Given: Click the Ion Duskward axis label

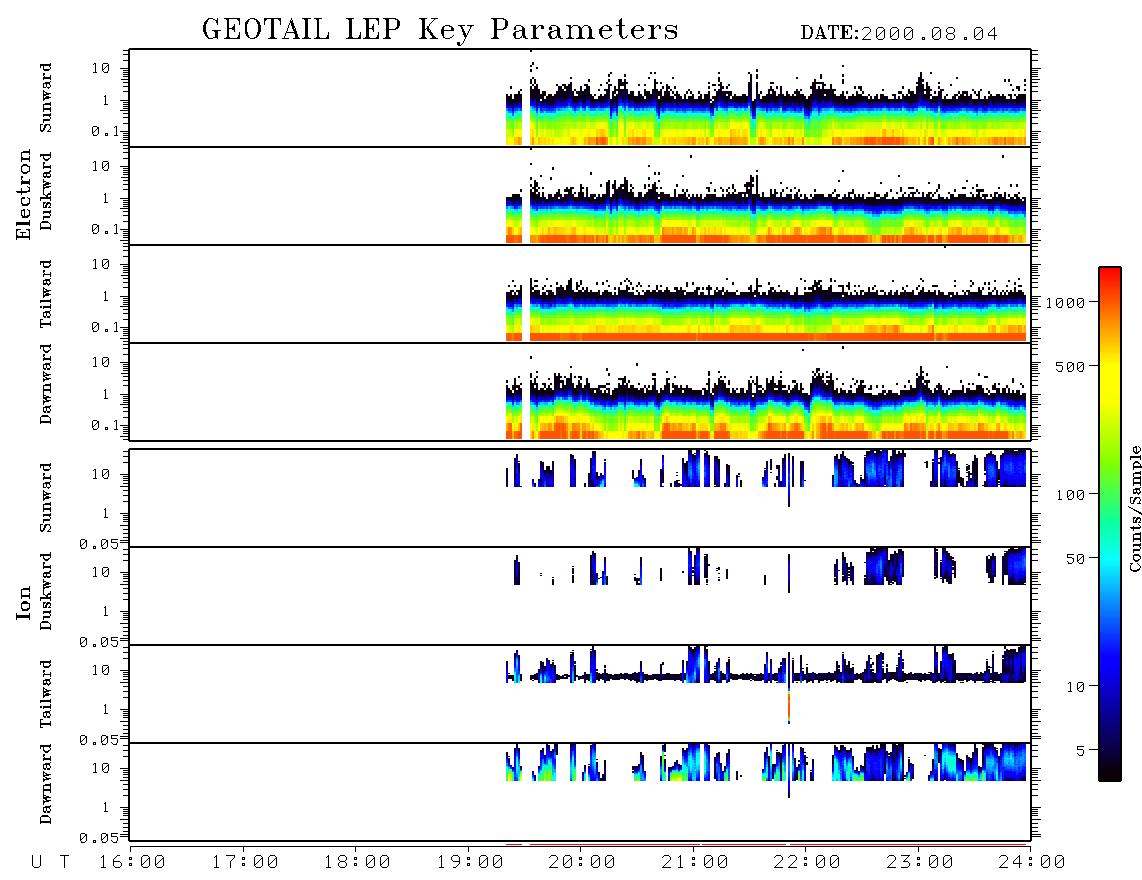Looking at the screenshot, I should click(46, 591).
